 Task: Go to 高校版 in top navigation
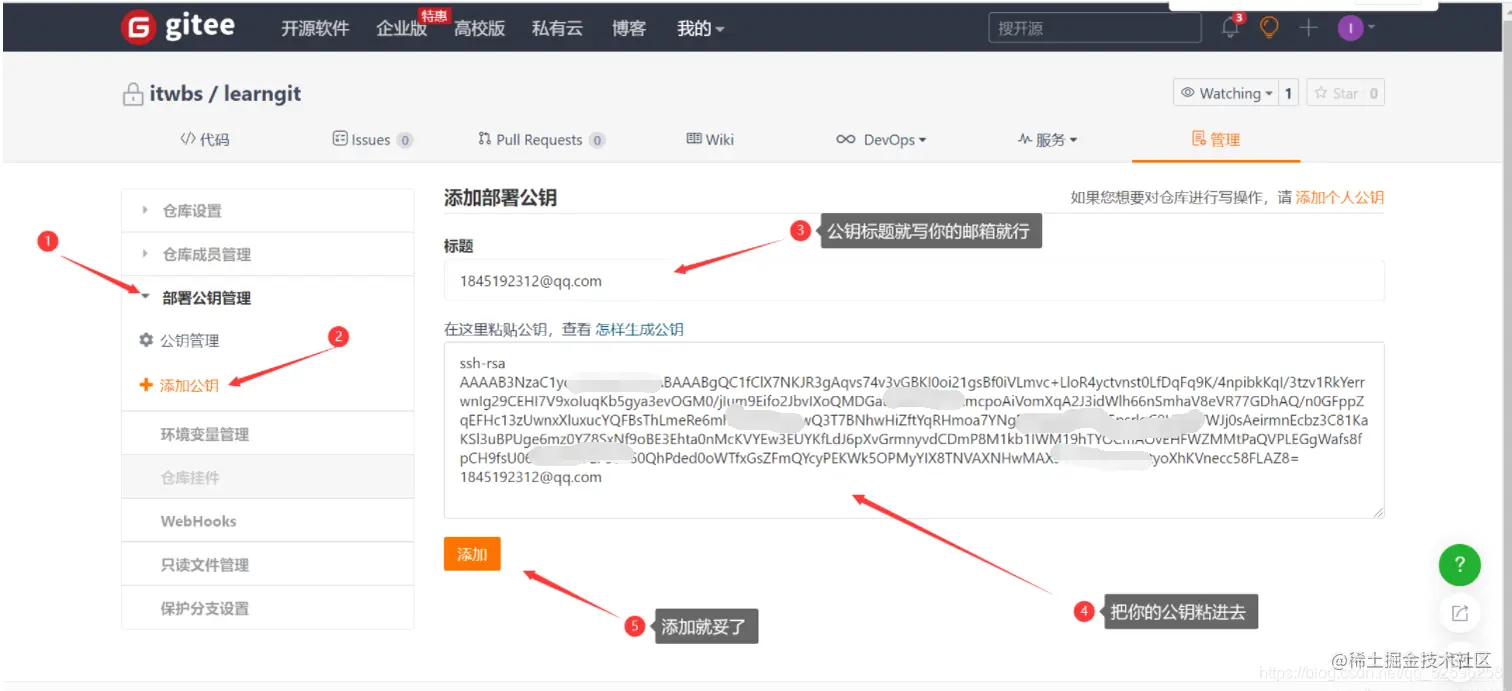coord(479,28)
